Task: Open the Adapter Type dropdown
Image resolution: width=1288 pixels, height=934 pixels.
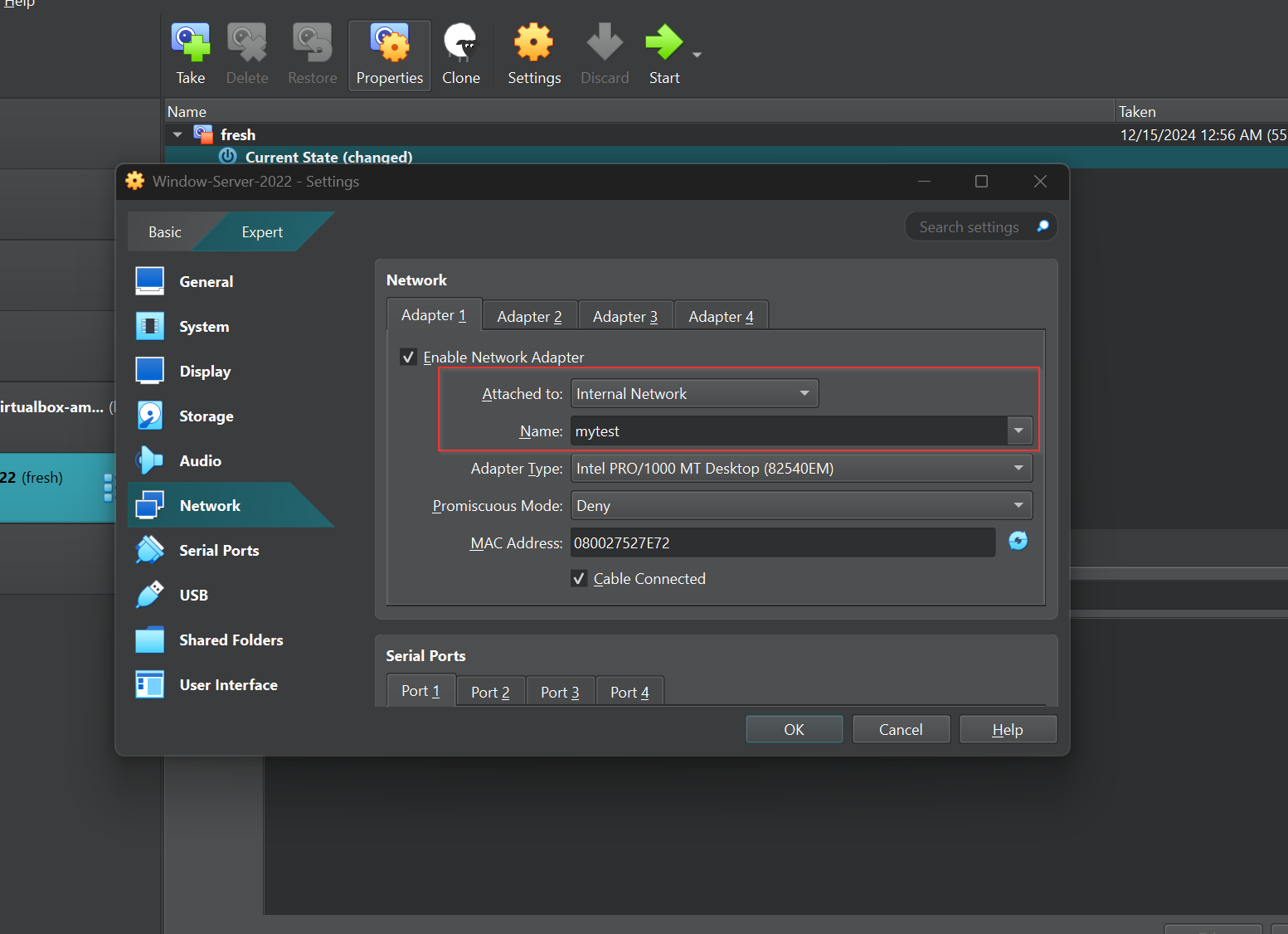Action: [802, 469]
